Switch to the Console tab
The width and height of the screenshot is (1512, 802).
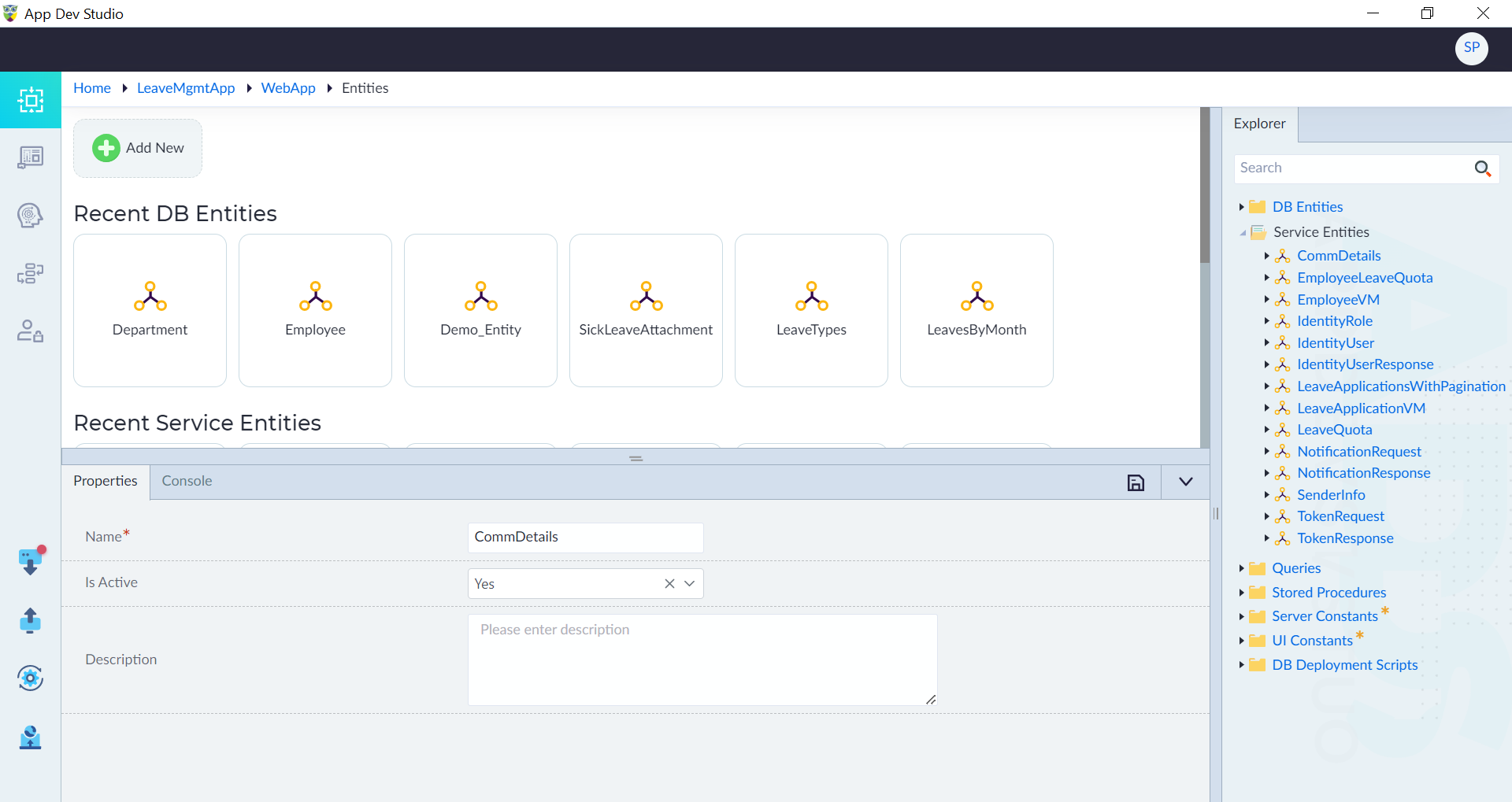coord(187,481)
